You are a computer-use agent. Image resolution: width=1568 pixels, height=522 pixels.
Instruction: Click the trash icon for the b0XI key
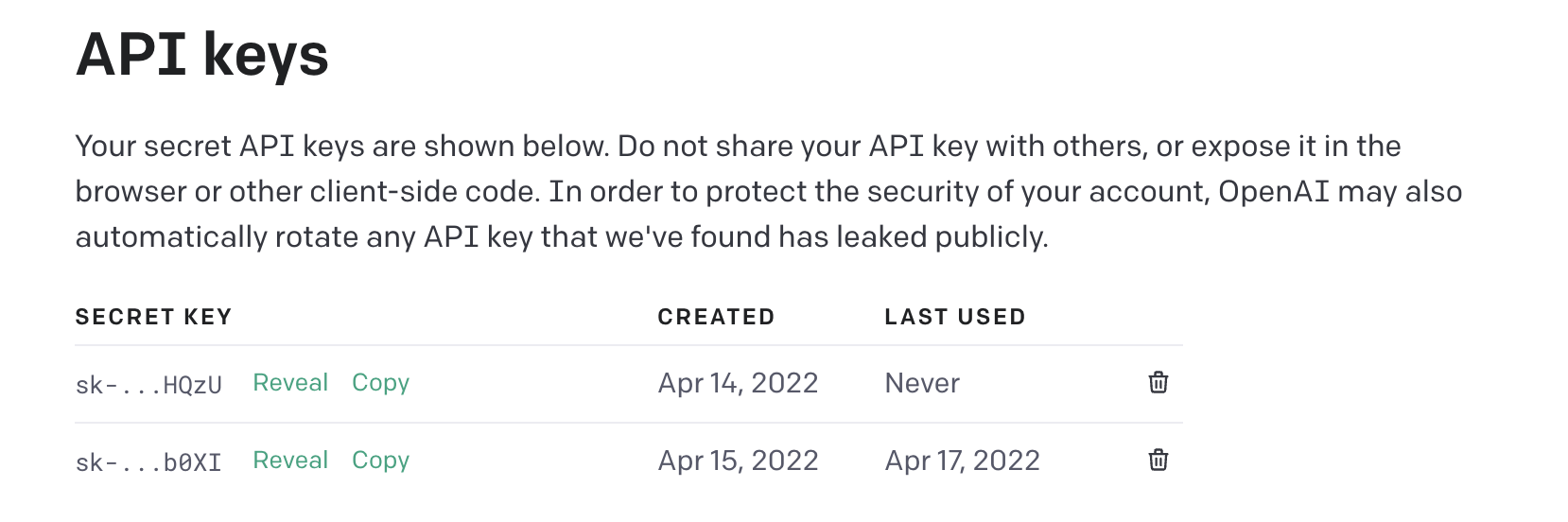1158,461
